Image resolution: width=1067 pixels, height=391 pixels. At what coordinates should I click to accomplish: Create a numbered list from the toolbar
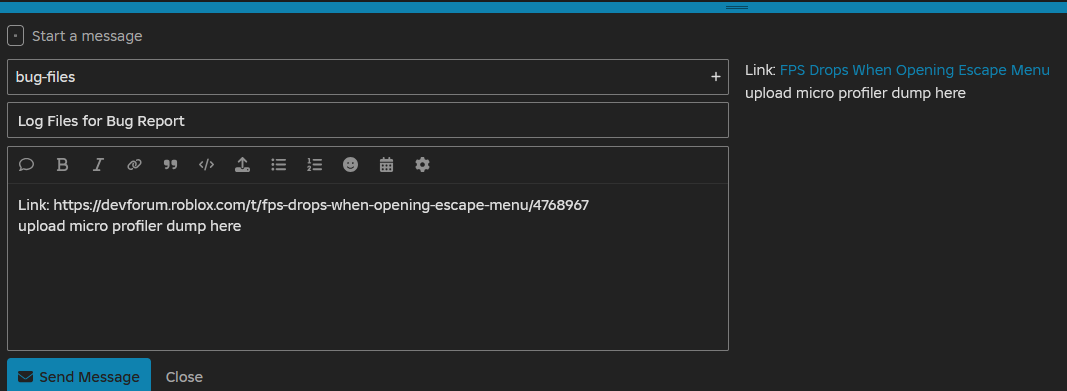[x=314, y=165]
